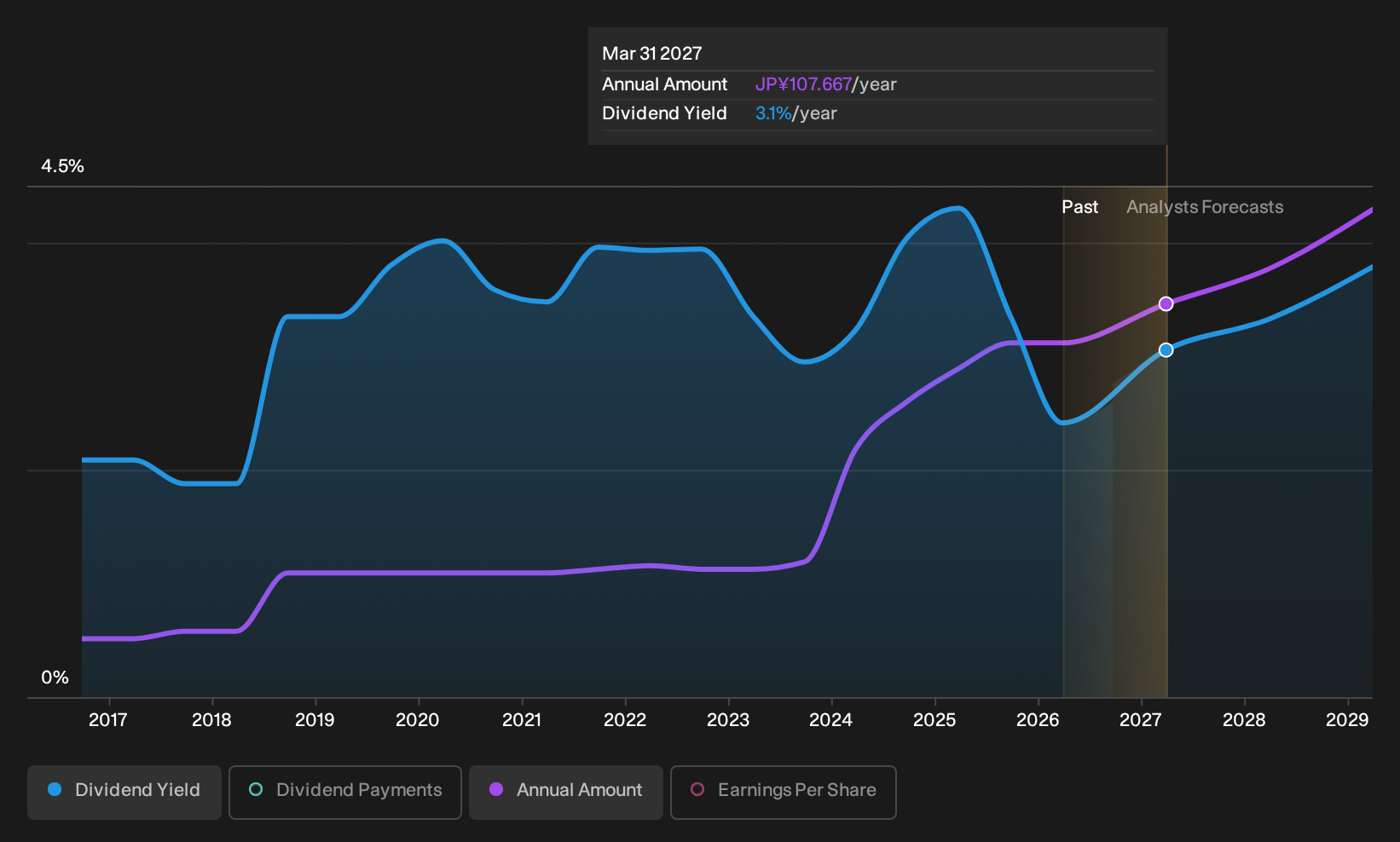Click the 2024 x-axis year label

coord(831,720)
